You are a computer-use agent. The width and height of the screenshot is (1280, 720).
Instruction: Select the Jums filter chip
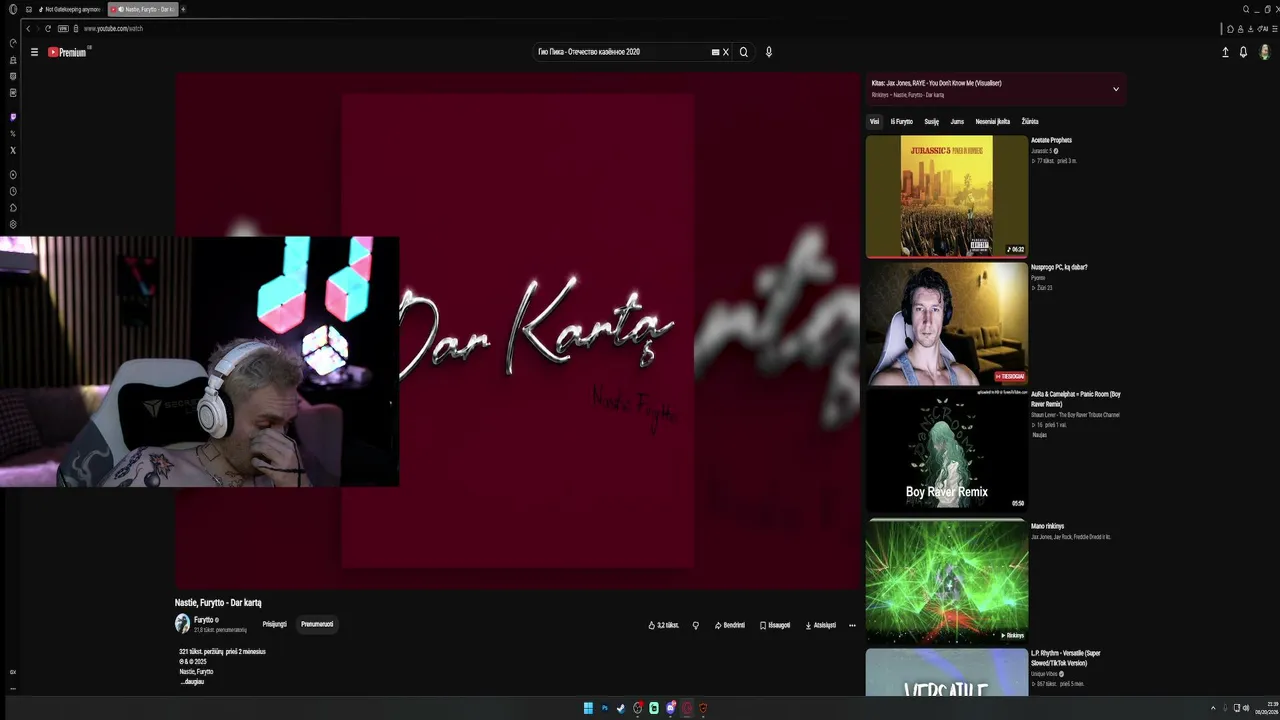pyautogui.click(x=957, y=121)
